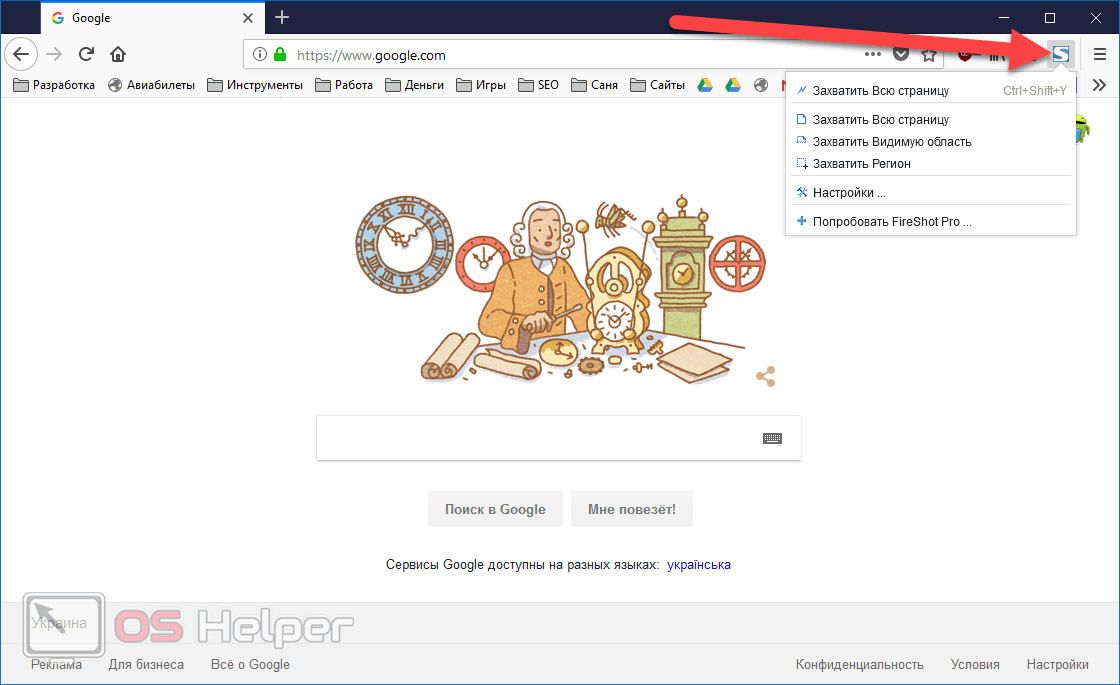Open the footer Настройки link

(1057, 664)
